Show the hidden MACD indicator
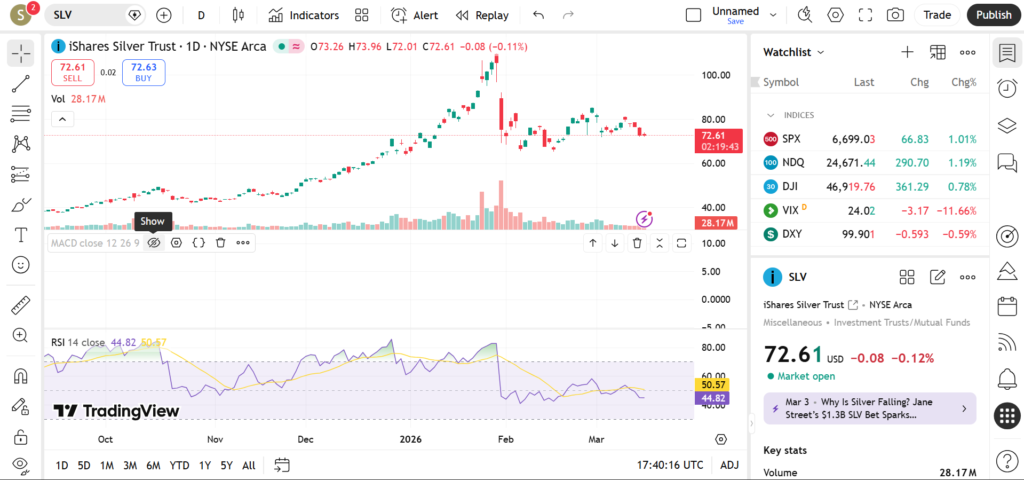 point(153,242)
